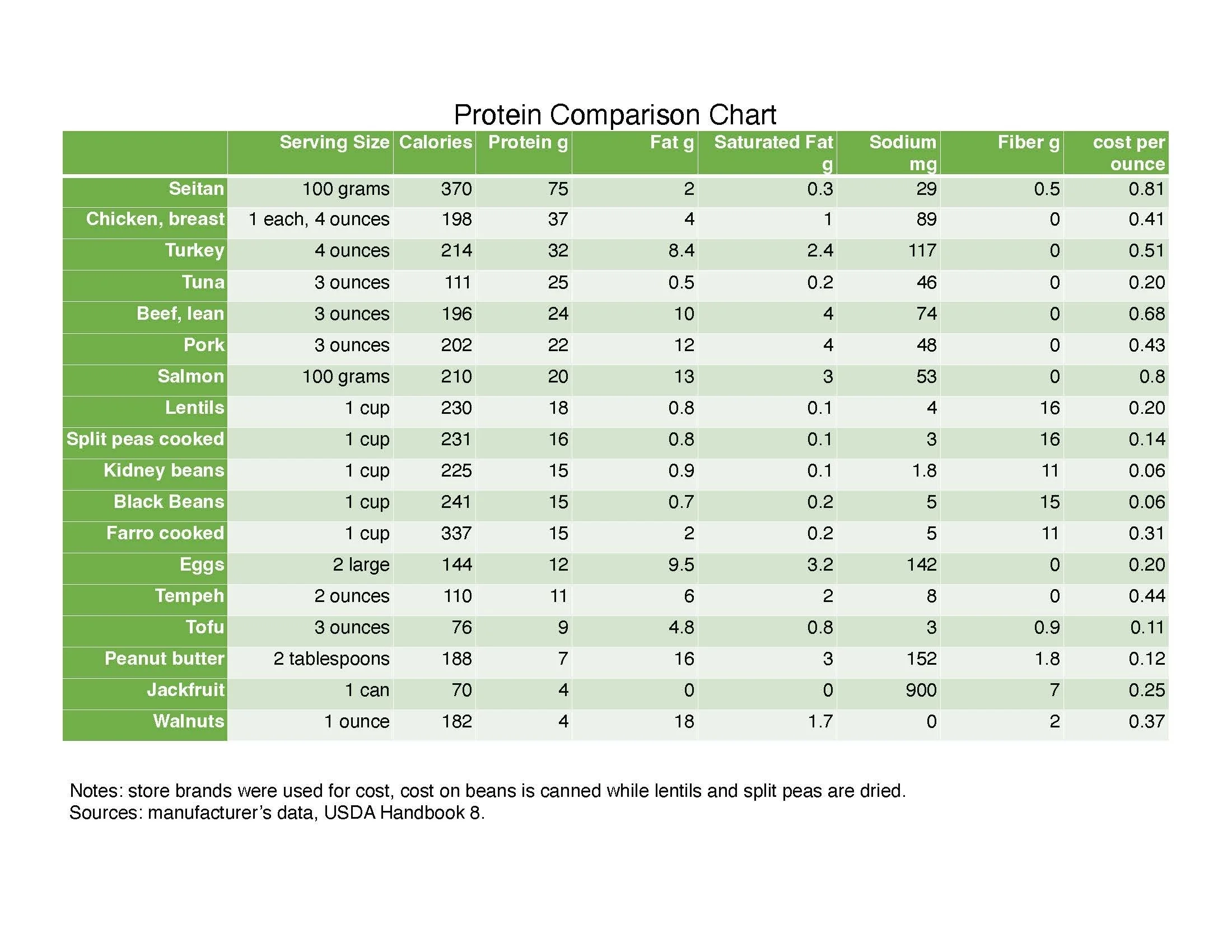Select the Sodium mg column header
1232x952 pixels.
tap(902, 152)
